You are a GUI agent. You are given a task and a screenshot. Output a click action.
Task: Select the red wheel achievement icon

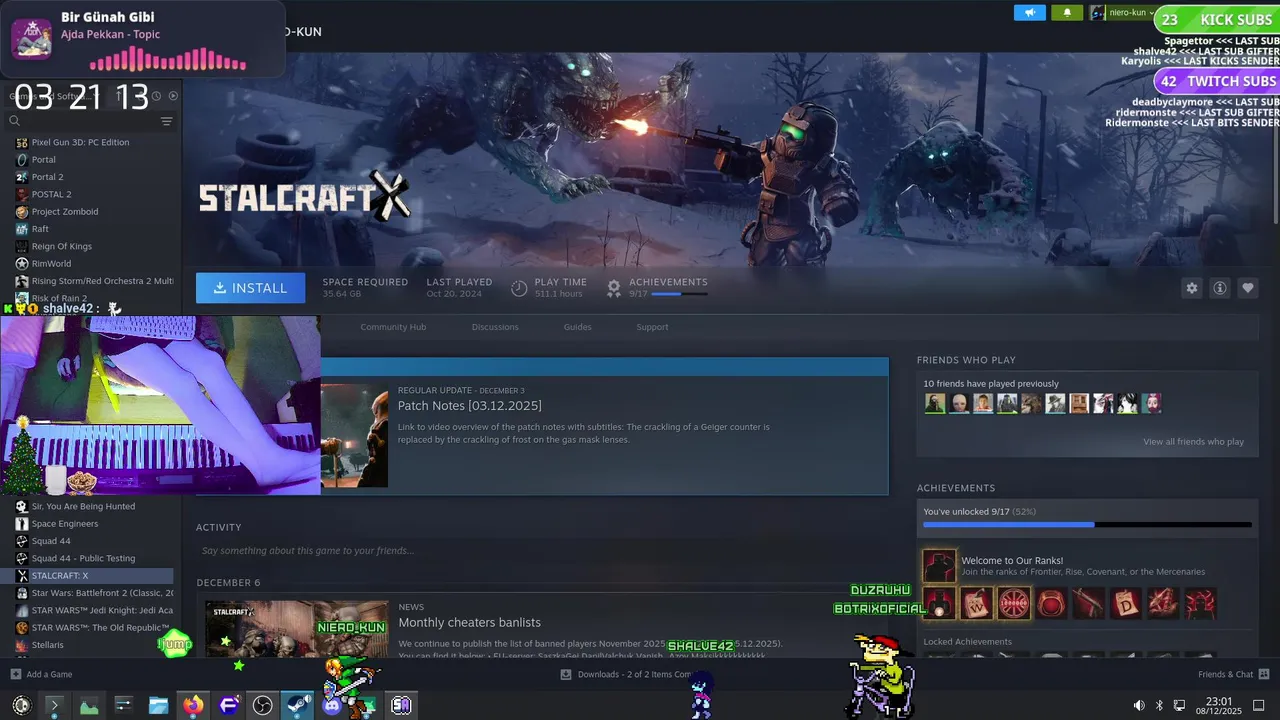1014,603
